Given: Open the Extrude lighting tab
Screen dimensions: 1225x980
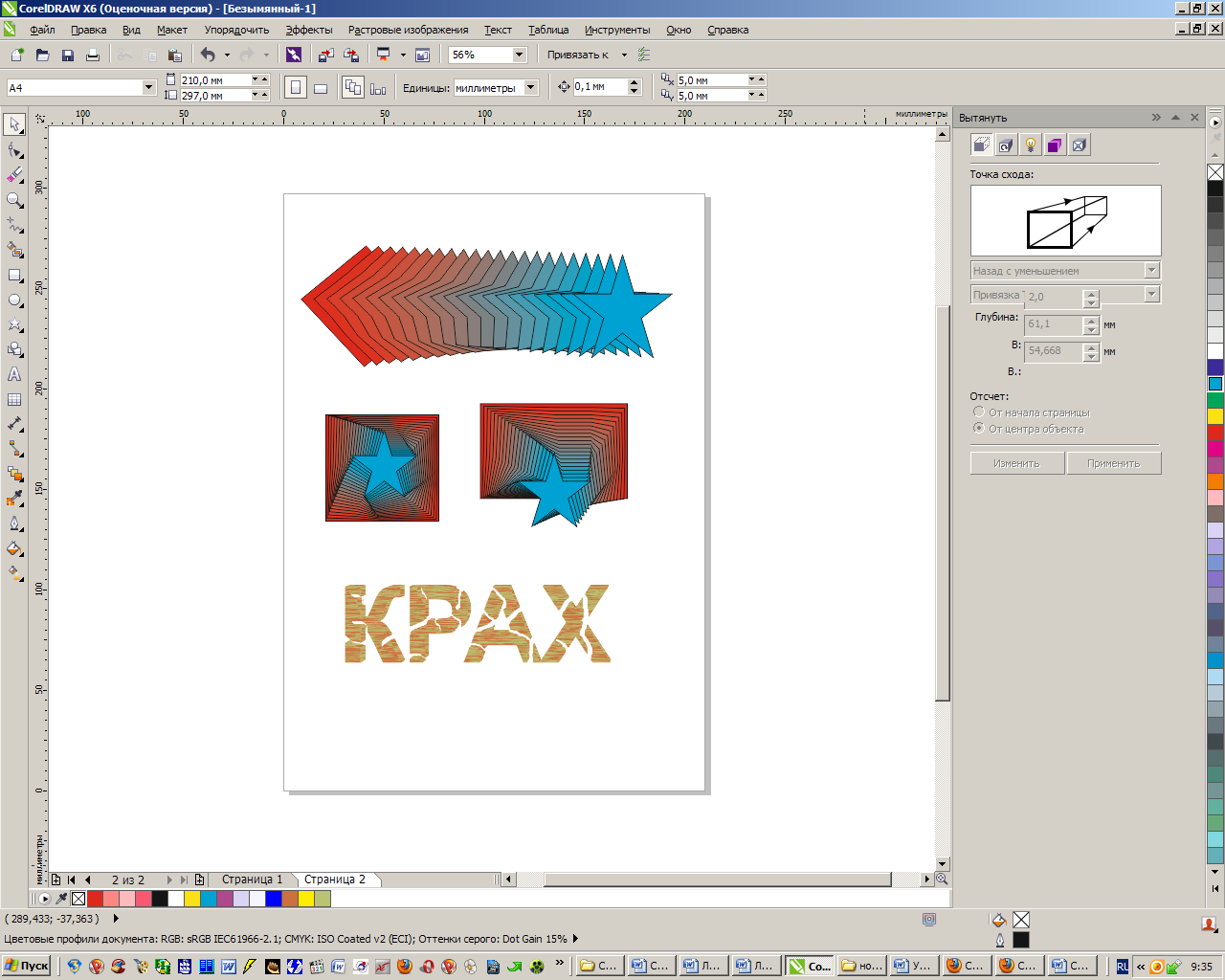Looking at the screenshot, I should tap(1030, 145).
